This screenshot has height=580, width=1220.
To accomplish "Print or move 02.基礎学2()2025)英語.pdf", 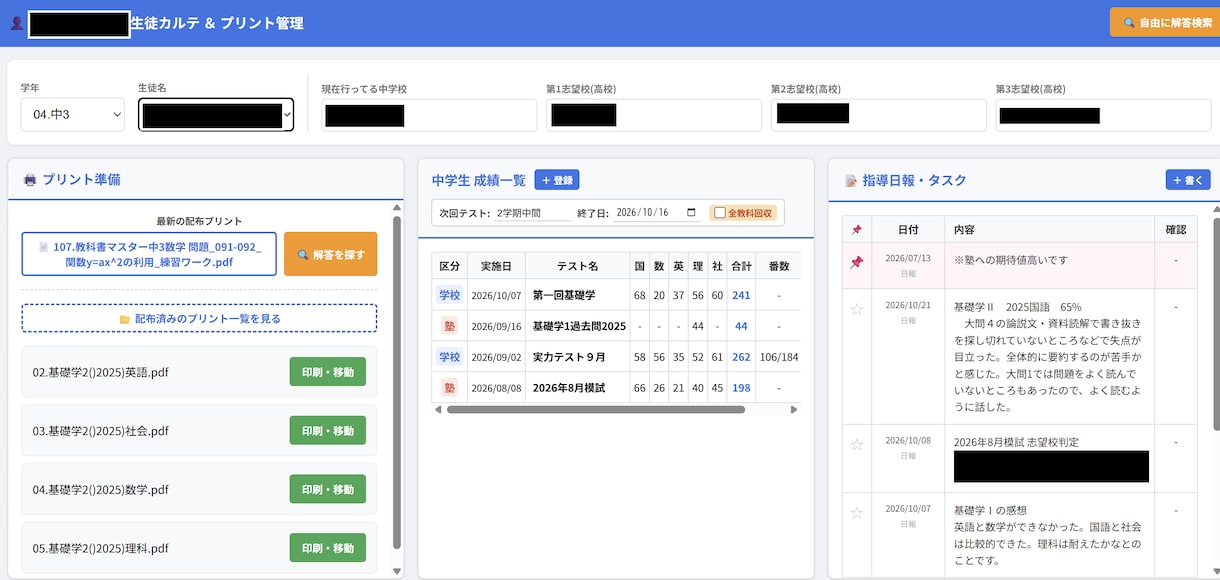I will (x=328, y=372).
